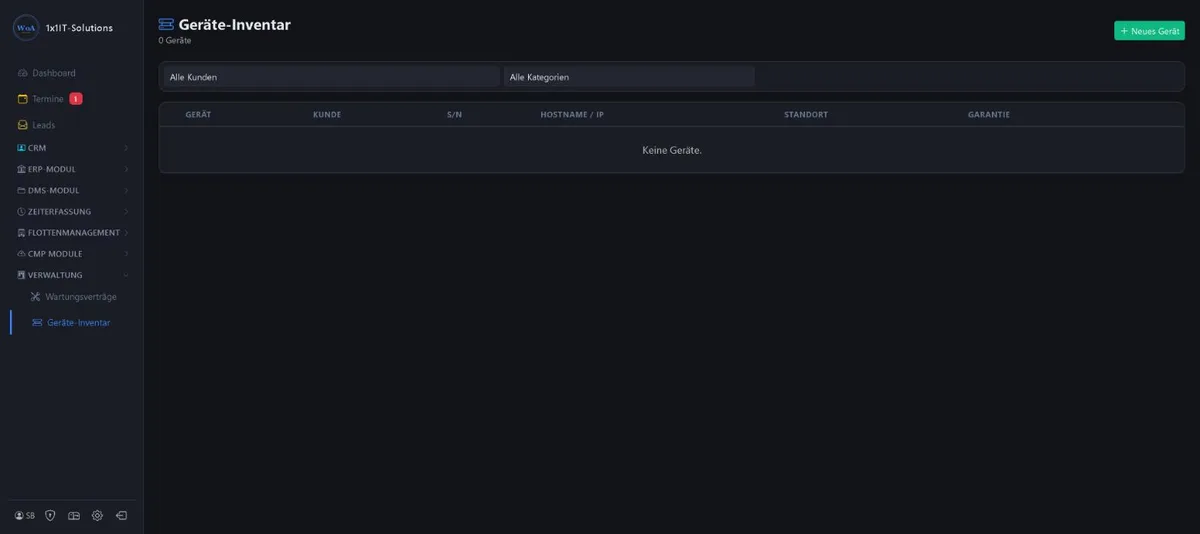Click the GARANTIE column header
The width and height of the screenshot is (1200, 534).
pyautogui.click(x=988, y=115)
